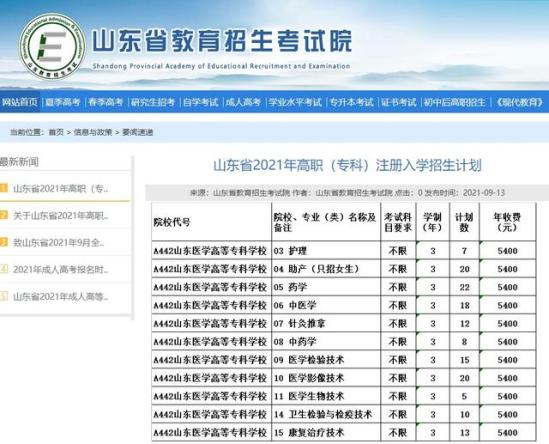The image size is (549, 444).
Task: Open the 网站首页 navigation item
Action: [x=20, y=102]
